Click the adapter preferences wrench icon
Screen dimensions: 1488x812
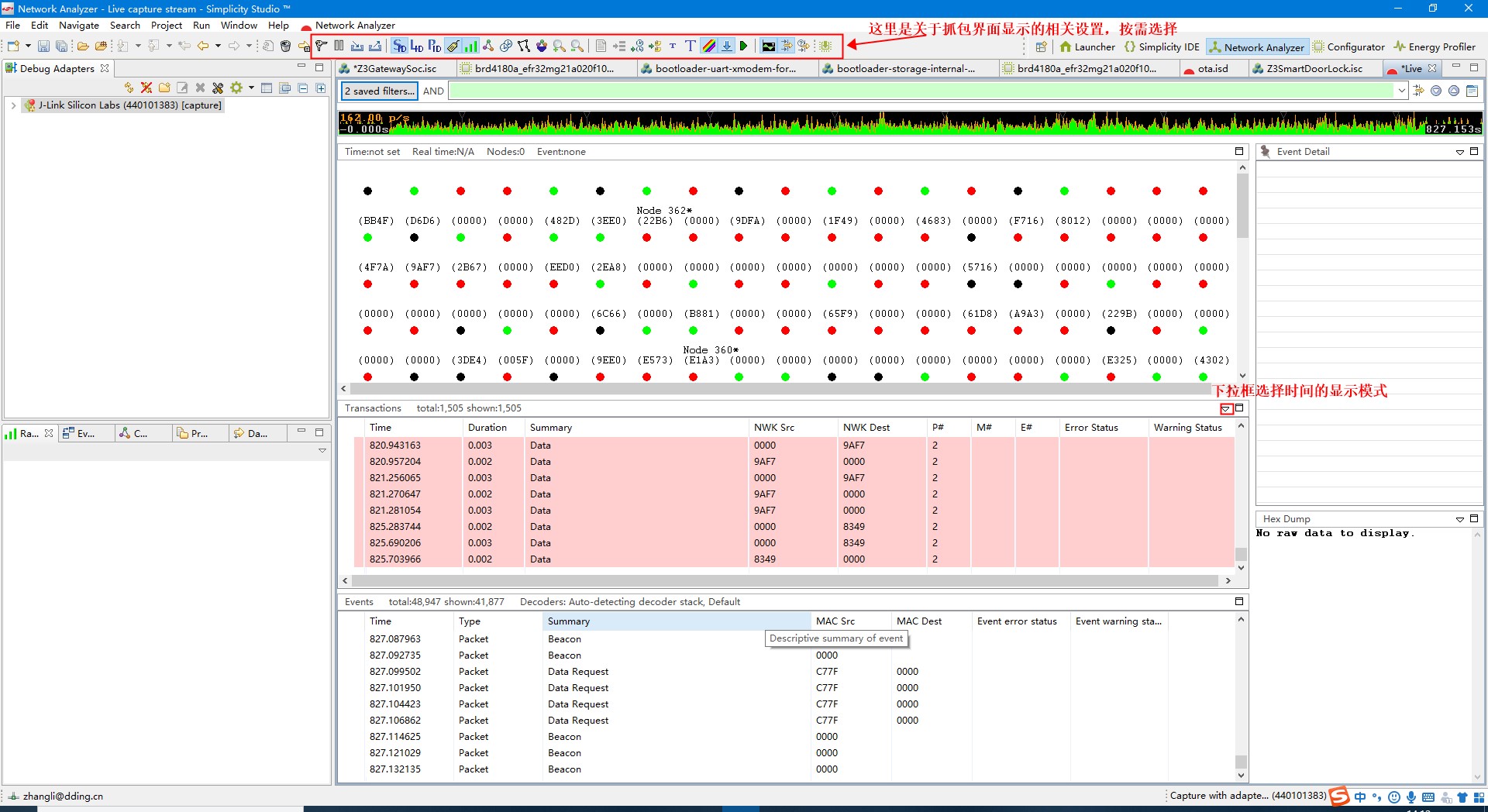tap(219, 88)
